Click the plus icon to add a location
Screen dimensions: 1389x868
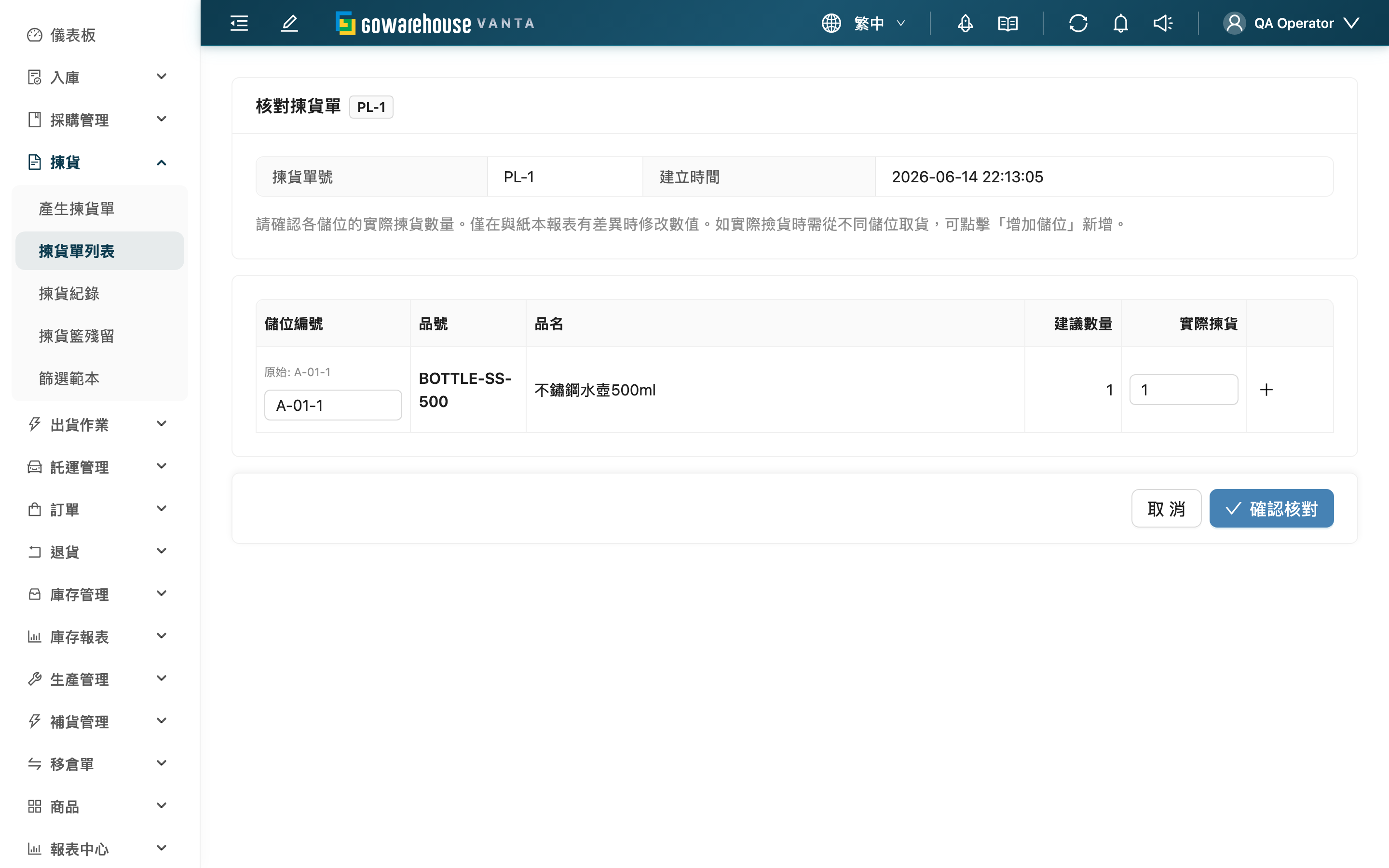[1266, 390]
